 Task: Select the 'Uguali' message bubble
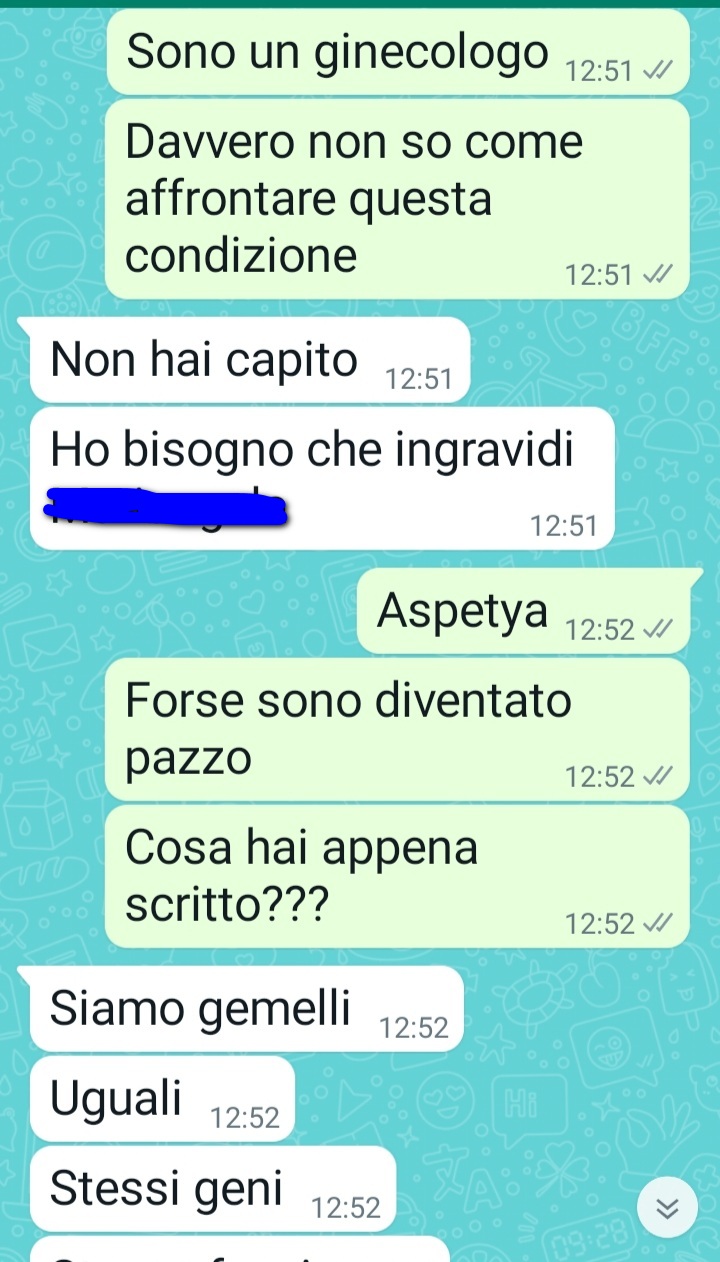coord(162,1099)
